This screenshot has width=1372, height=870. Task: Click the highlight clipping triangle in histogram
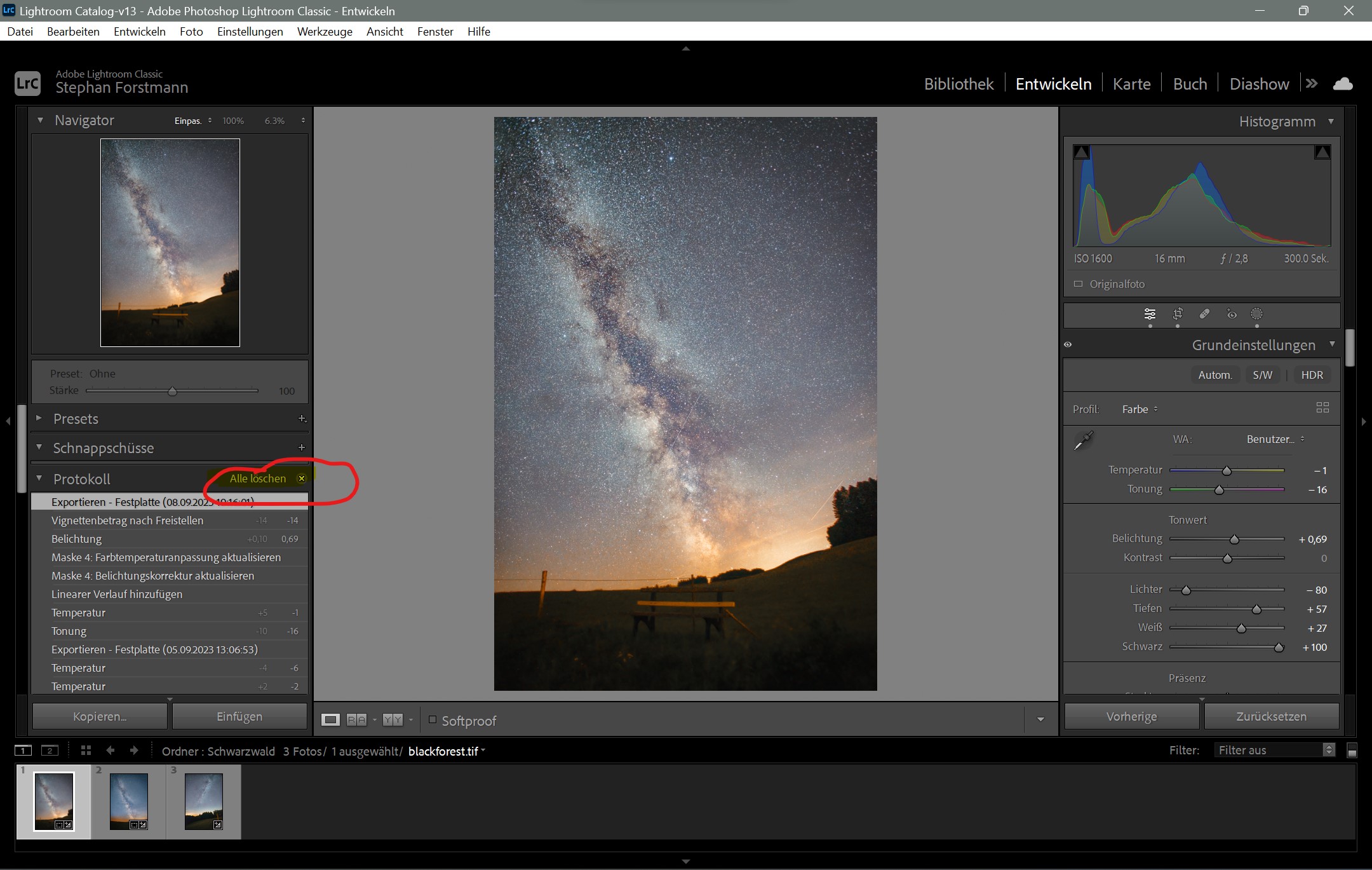(x=1322, y=152)
